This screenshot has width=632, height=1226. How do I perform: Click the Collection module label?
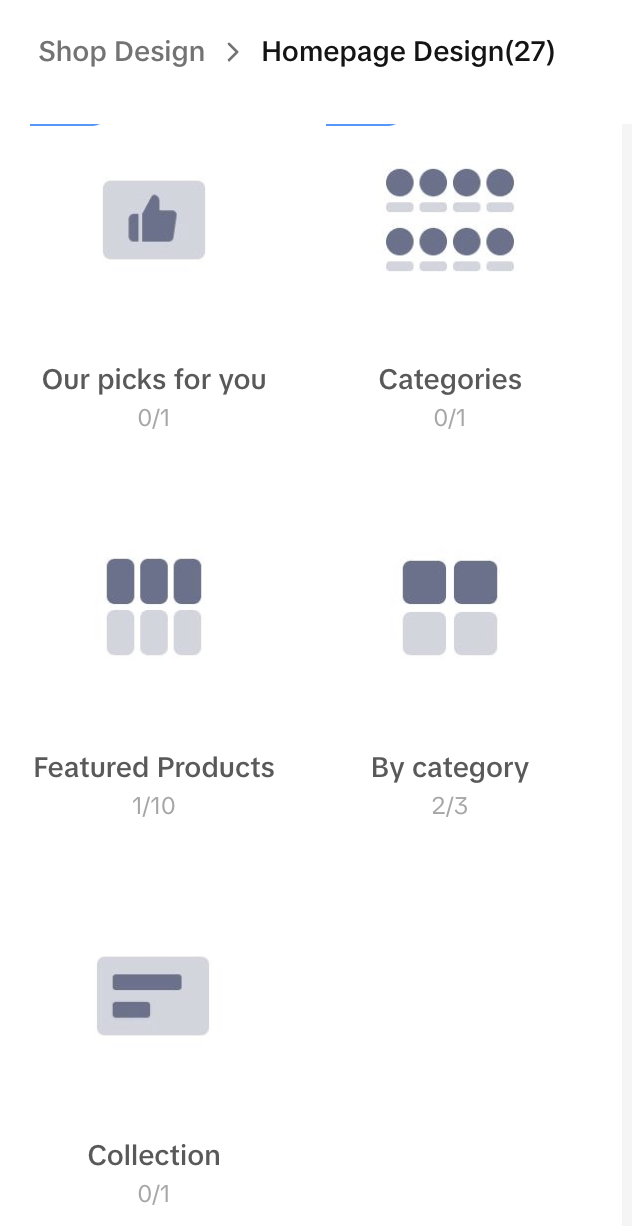pyautogui.click(x=154, y=1156)
